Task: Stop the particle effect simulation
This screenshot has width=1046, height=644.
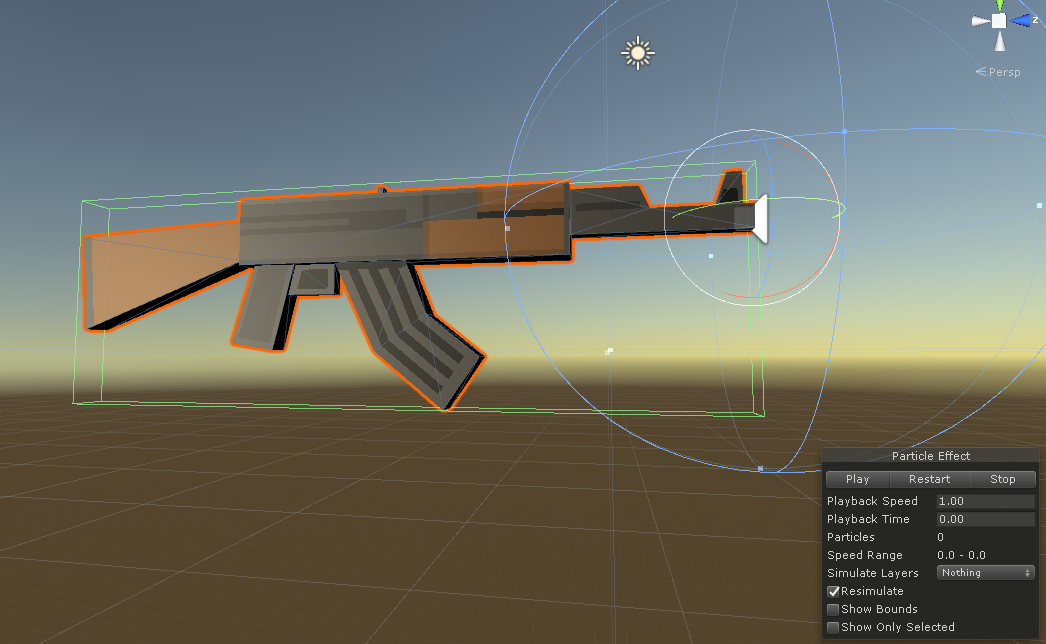Action: click(x=1002, y=479)
